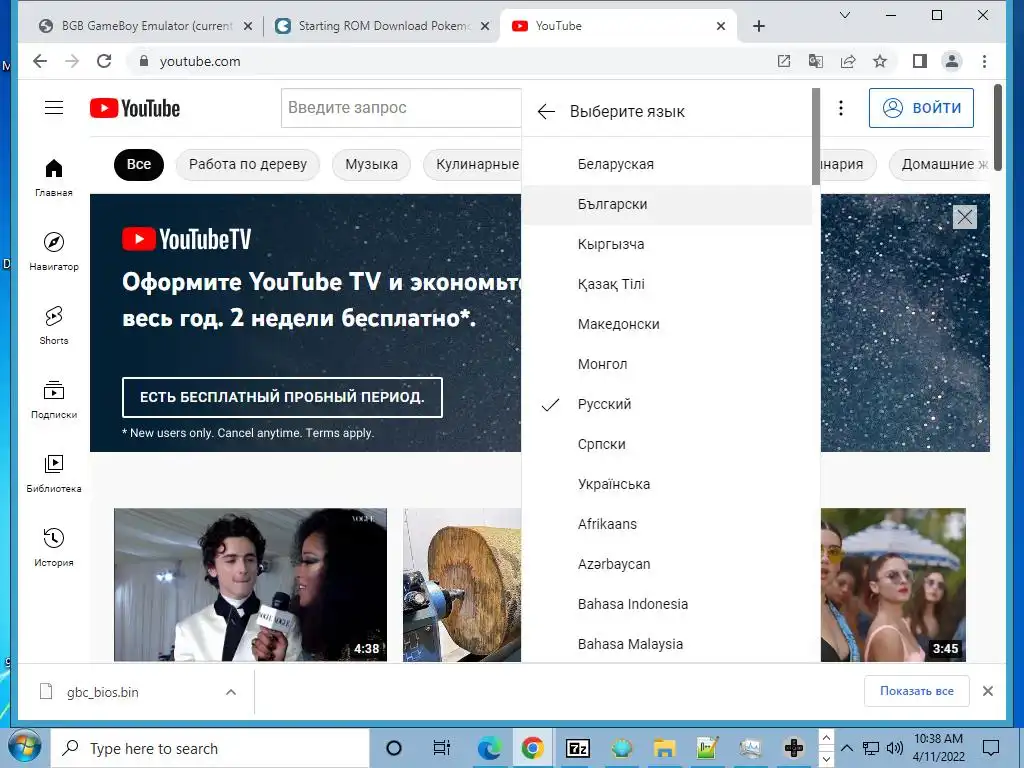Select the Все filter chip
This screenshot has width=1024, height=768.
pos(138,165)
